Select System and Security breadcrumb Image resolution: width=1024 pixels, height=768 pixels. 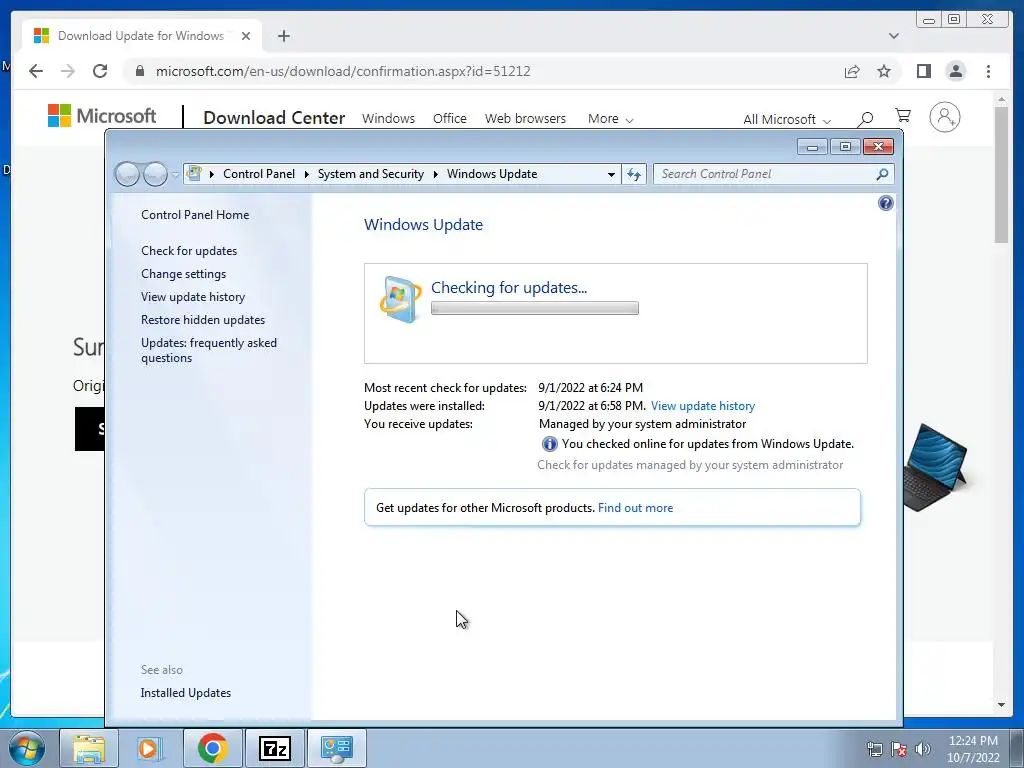pos(370,174)
